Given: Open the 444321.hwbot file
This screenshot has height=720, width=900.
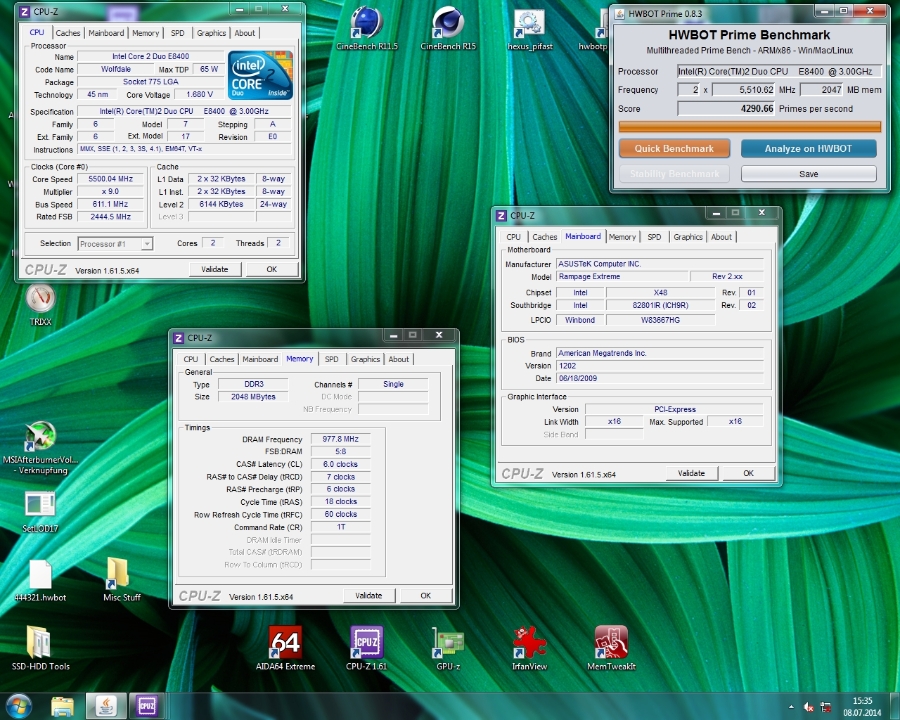Looking at the screenshot, I should 40,580.
